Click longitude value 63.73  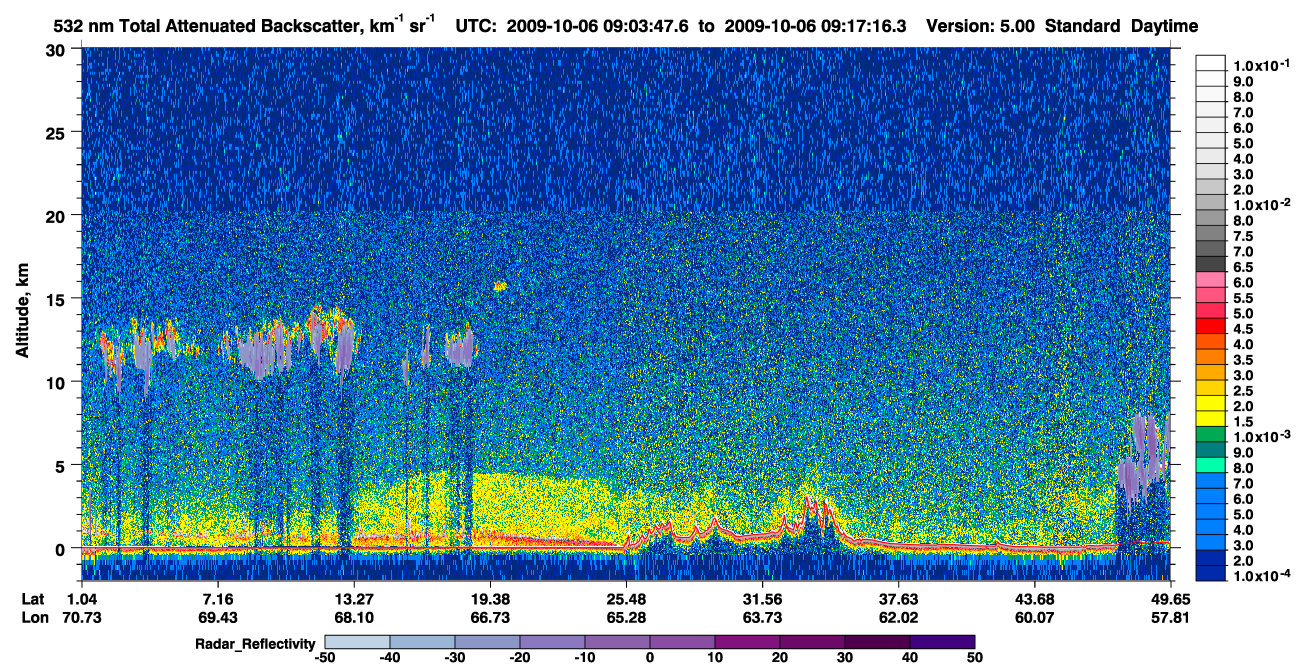(x=763, y=617)
